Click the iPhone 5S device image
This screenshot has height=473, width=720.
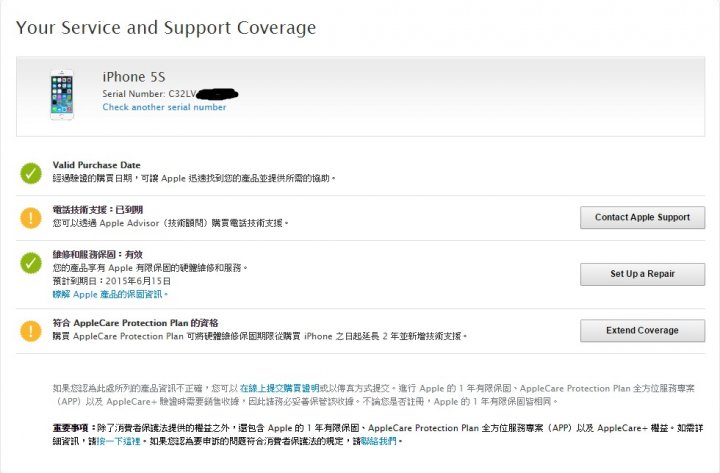62,95
